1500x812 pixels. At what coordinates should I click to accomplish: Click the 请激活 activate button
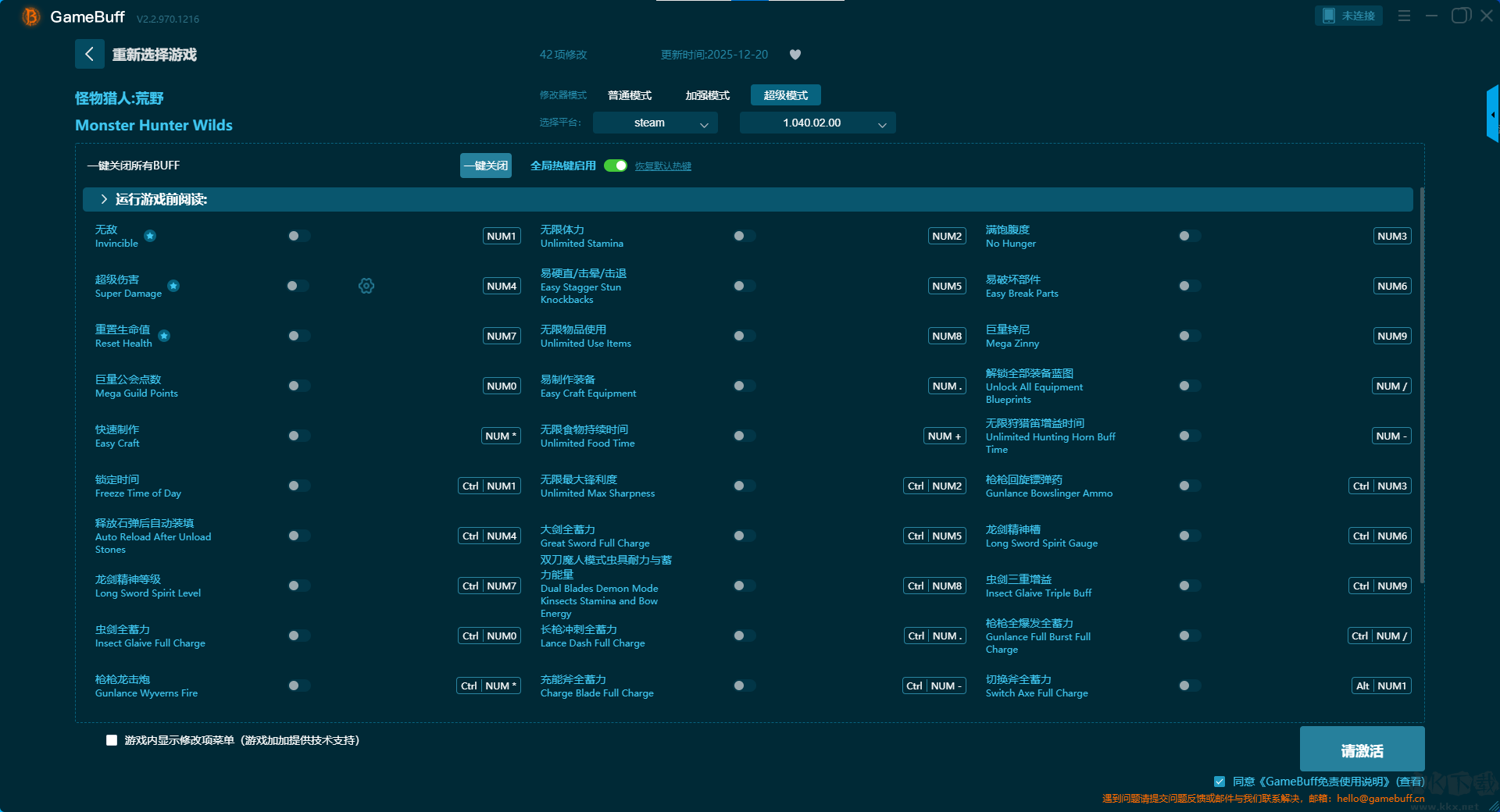click(1362, 750)
